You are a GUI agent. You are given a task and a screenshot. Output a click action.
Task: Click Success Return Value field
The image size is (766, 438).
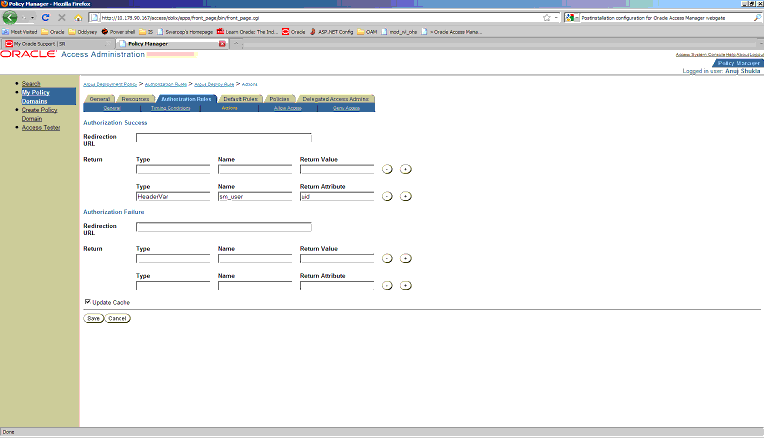[337, 169]
